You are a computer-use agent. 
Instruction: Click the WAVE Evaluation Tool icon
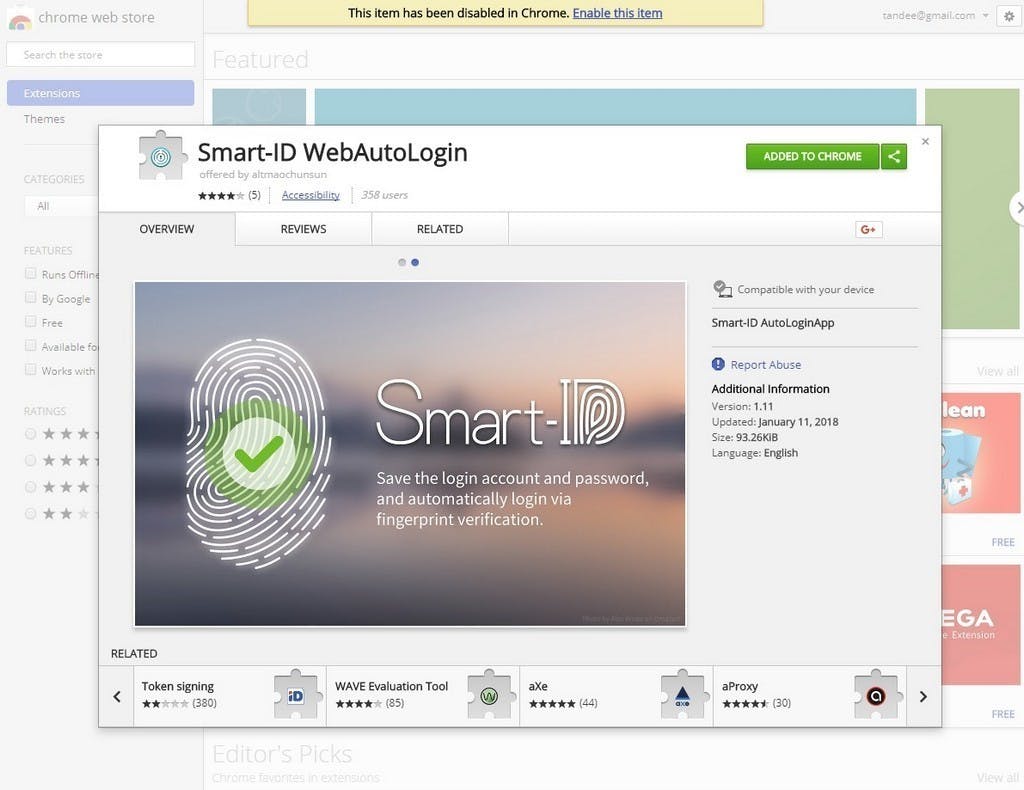tap(488, 695)
